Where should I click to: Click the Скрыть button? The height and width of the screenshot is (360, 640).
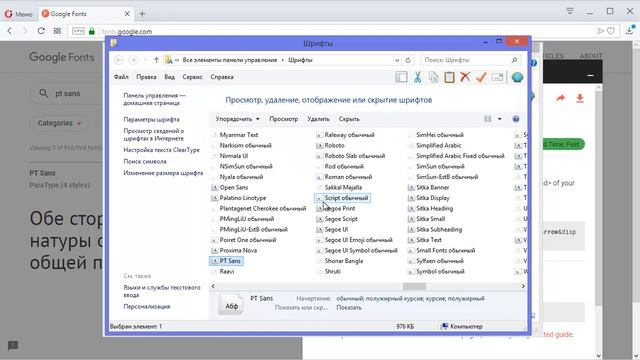349,119
